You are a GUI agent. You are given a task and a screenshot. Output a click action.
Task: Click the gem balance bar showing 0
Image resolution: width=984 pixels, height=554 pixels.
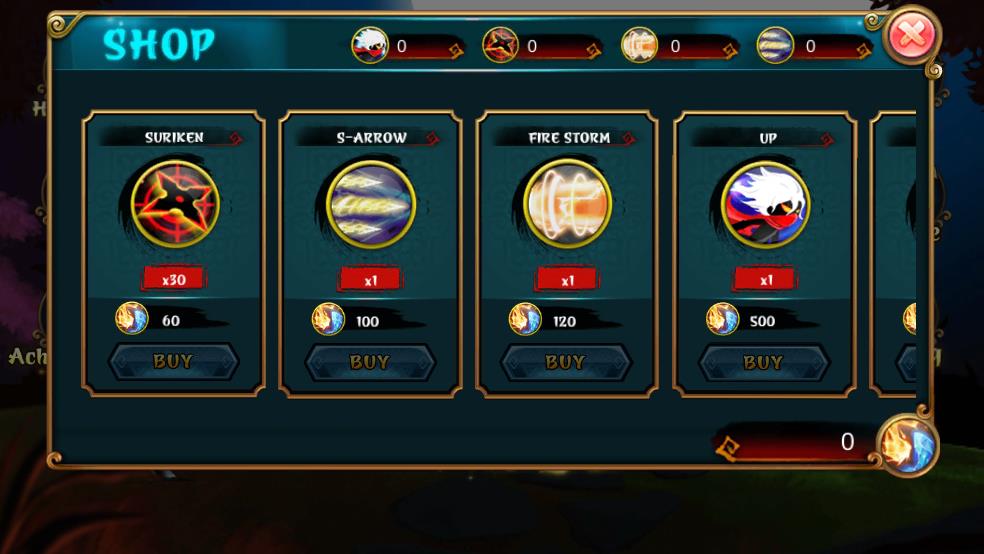pyautogui.click(x=797, y=443)
